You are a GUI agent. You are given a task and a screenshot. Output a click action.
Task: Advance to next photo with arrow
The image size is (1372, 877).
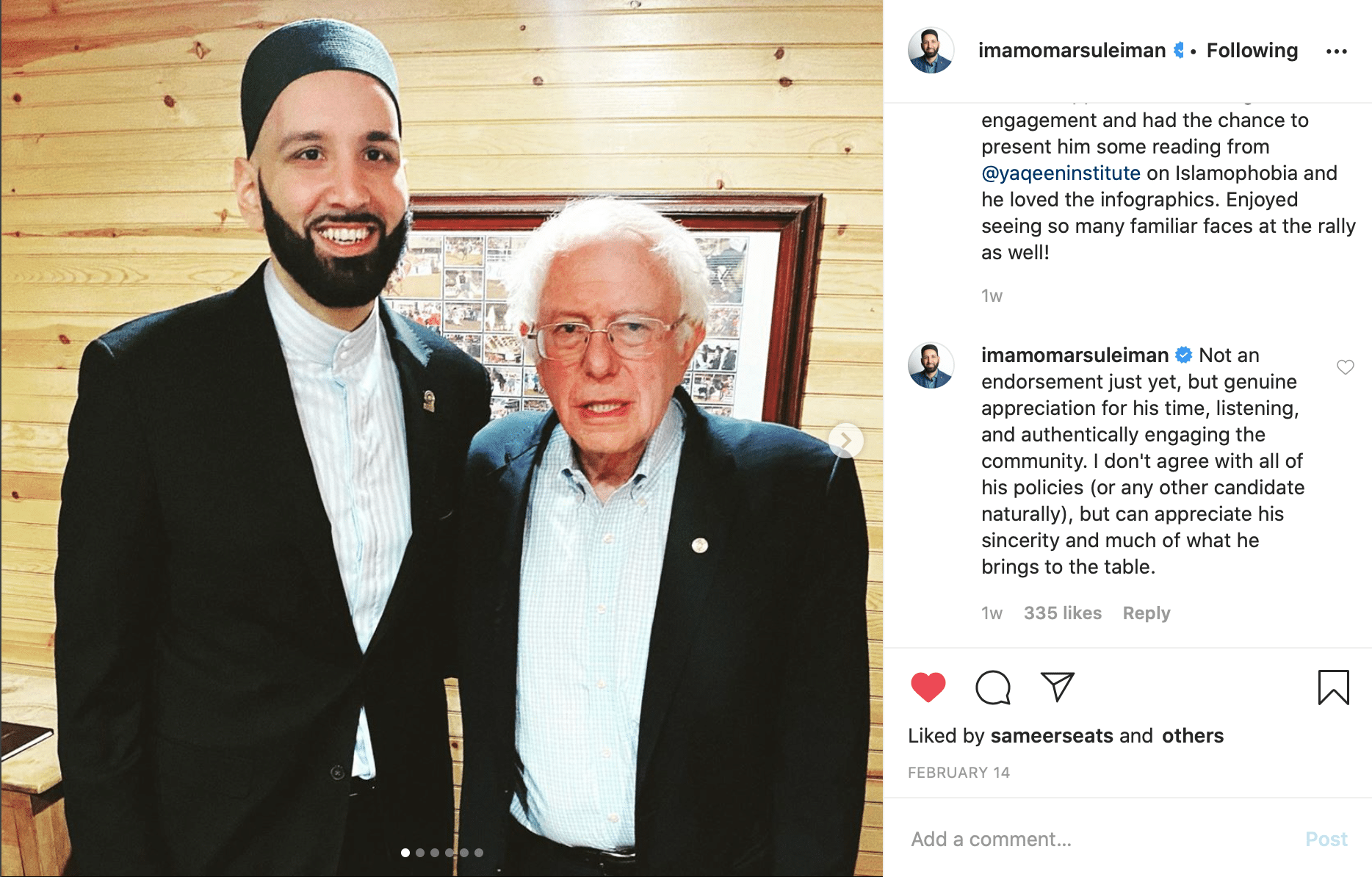pyautogui.click(x=845, y=441)
